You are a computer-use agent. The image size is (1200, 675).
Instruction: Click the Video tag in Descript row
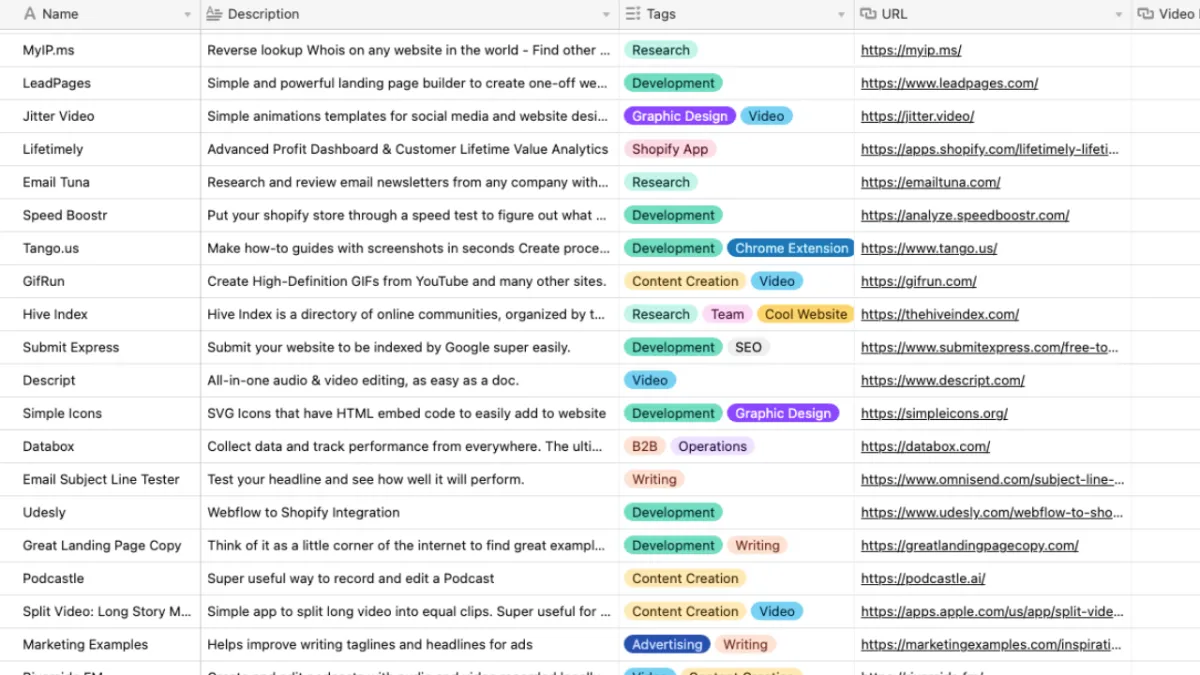(650, 380)
